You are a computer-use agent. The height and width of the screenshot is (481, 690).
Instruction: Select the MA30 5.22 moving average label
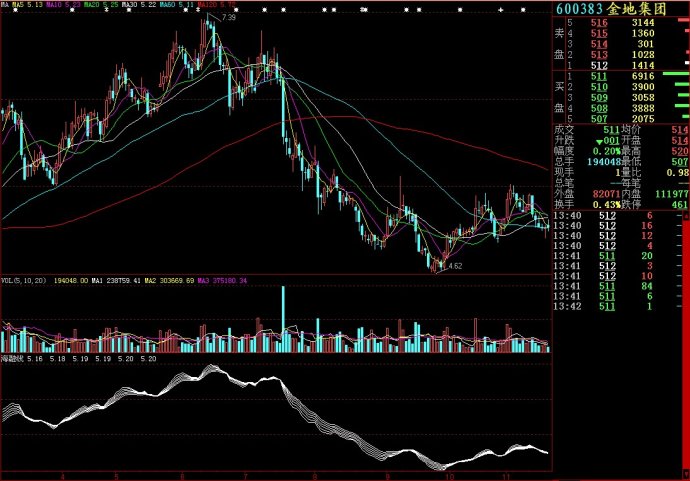(139, 5)
